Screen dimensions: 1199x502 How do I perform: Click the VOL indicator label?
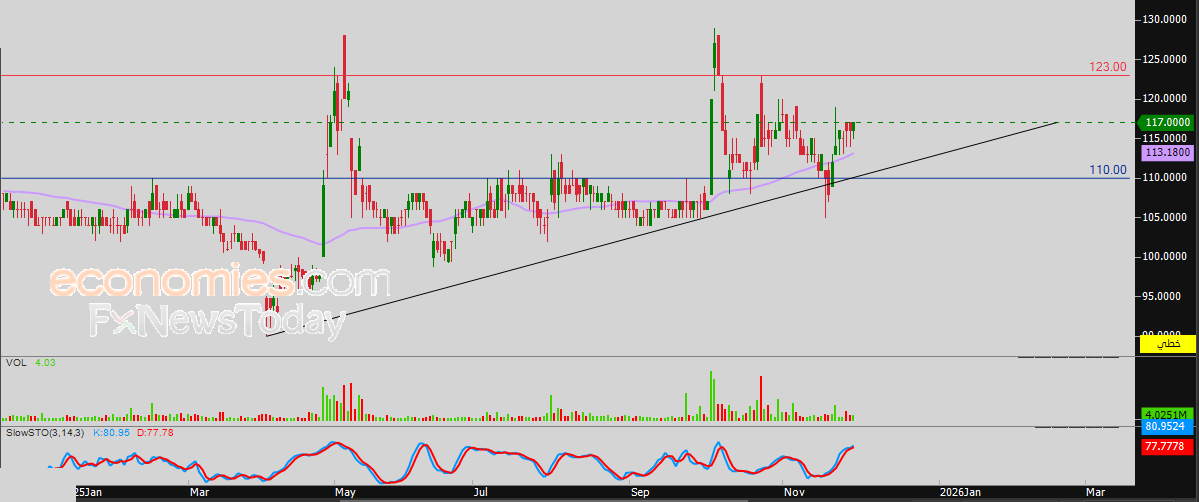pos(14,363)
